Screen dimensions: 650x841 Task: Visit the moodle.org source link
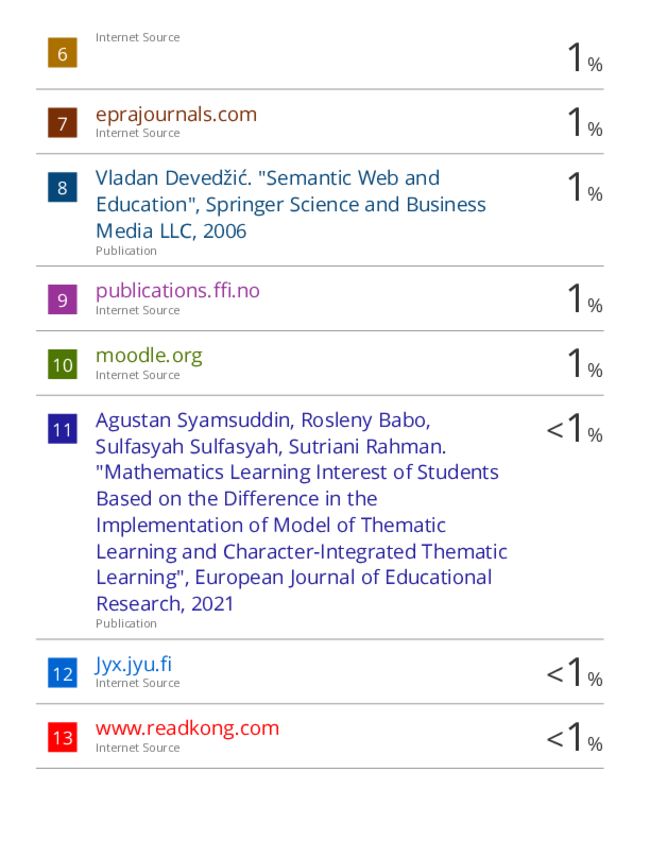click(149, 355)
